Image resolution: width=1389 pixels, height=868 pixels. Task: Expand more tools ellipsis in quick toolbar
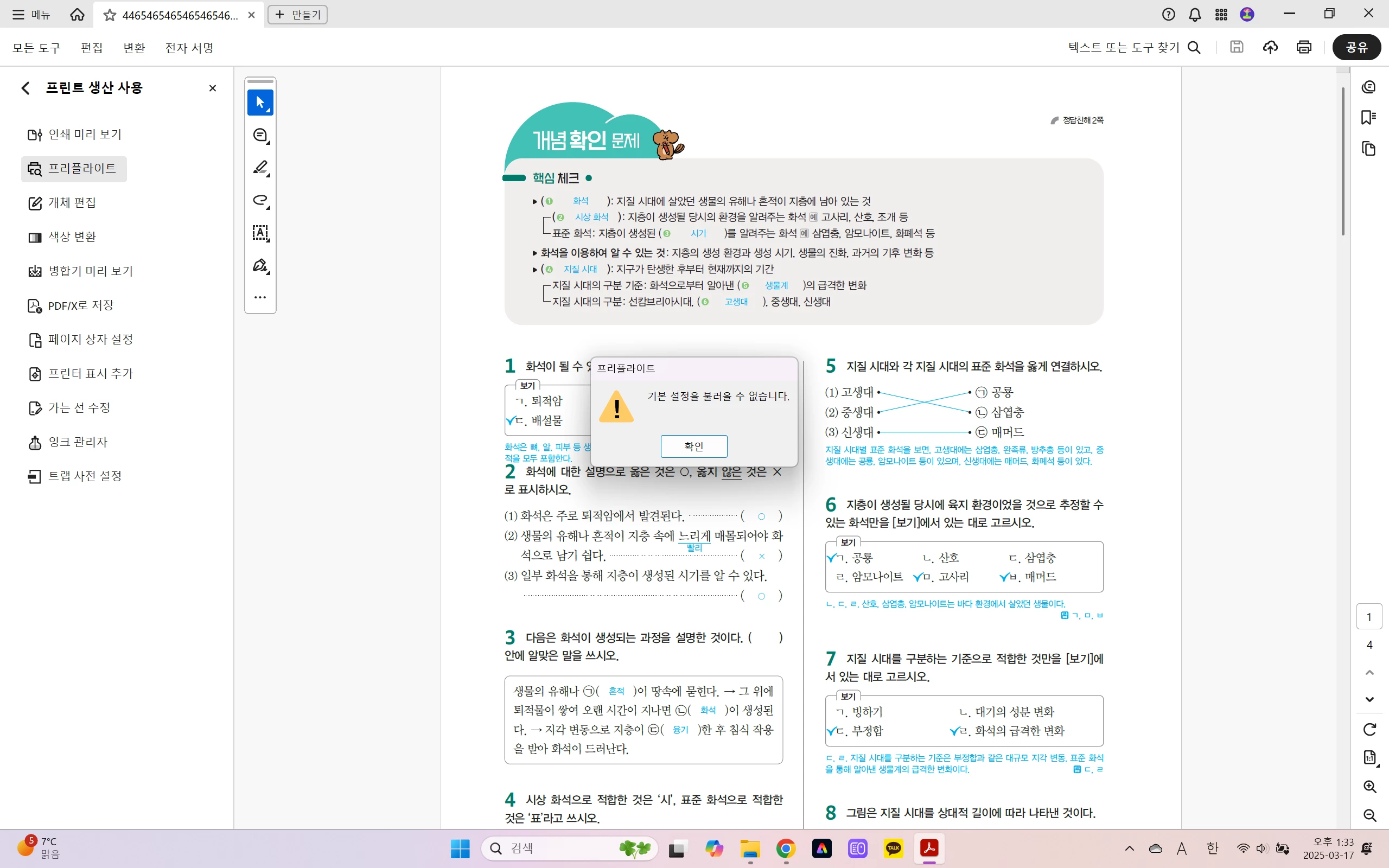click(260, 297)
